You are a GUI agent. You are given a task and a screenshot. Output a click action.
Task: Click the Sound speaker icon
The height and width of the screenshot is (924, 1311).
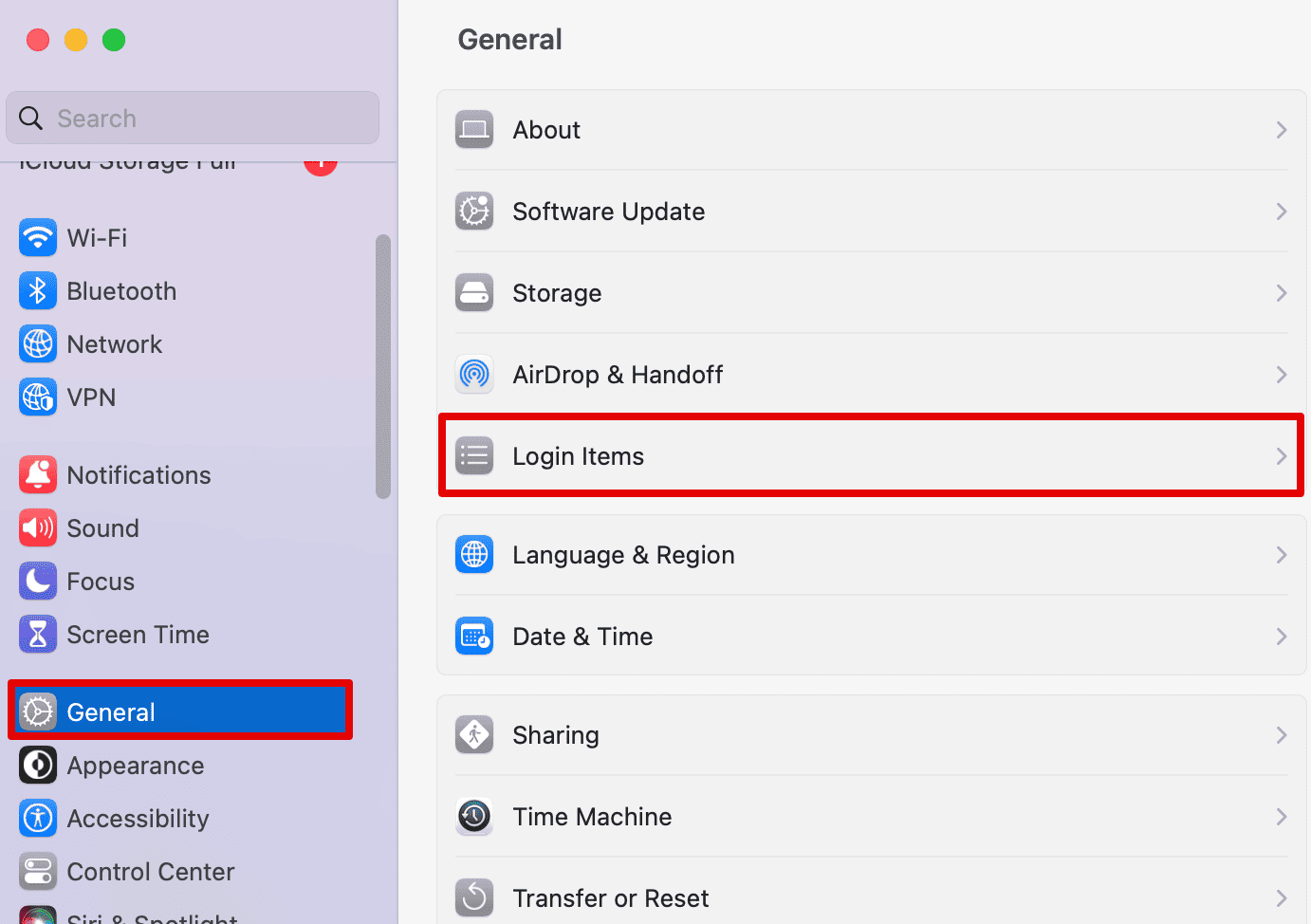click(38, 528)
